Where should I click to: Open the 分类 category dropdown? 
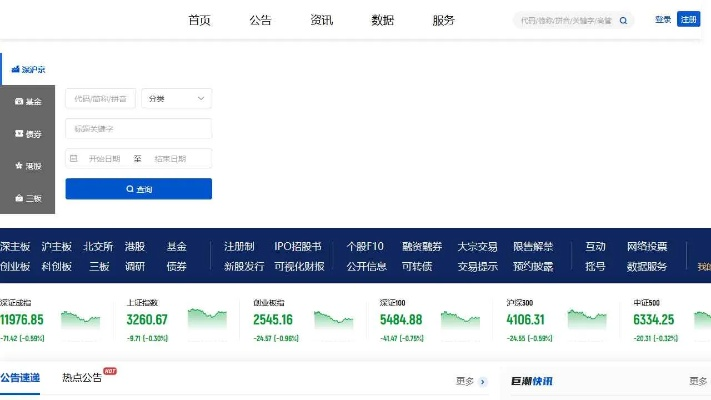pyautogui.click(x=176, y=98)
